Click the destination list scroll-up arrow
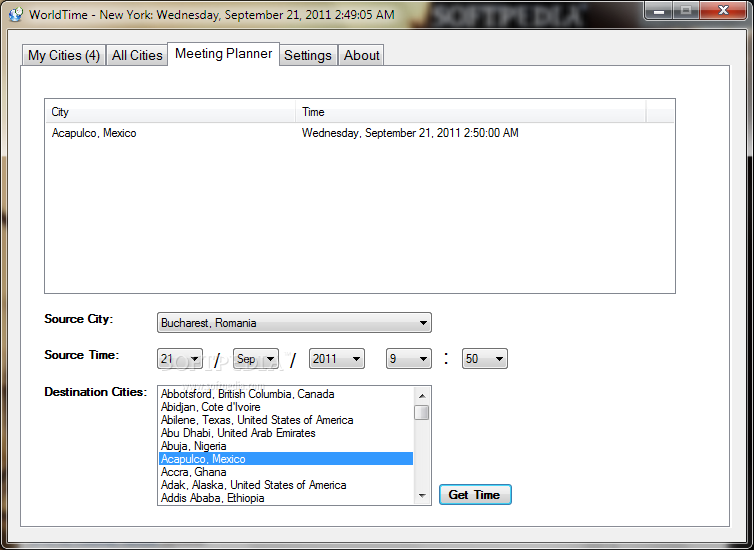754x550 pixels. pyautogui.click(x=422, y=396)
